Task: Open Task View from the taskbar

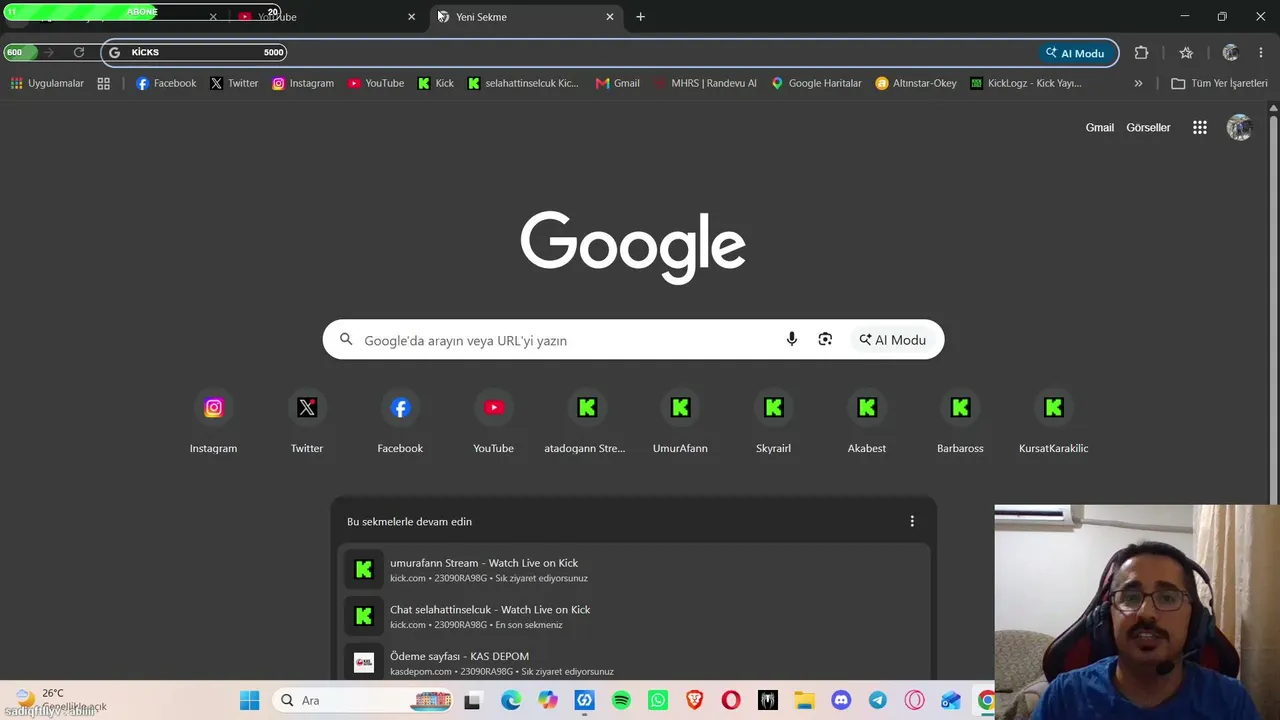Action: pyautogui.click(x=472, y=700)
